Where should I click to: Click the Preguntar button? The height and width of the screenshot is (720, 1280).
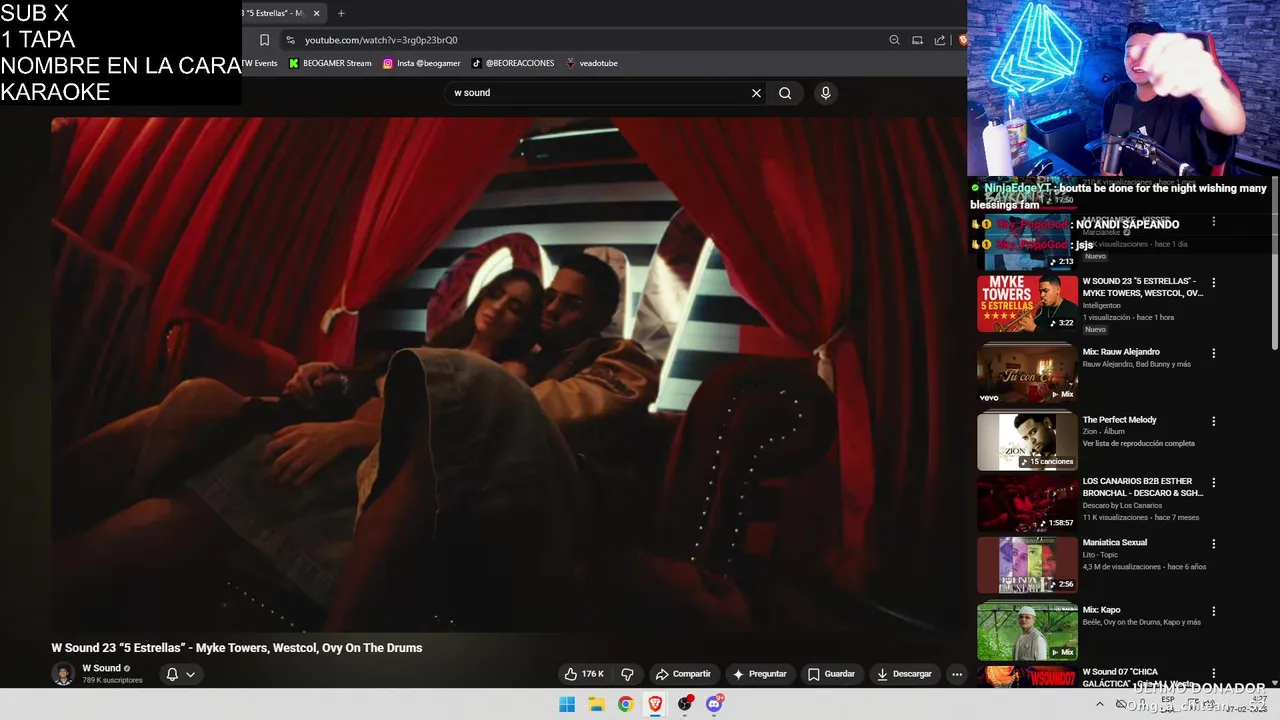click(x=759, y=674)
